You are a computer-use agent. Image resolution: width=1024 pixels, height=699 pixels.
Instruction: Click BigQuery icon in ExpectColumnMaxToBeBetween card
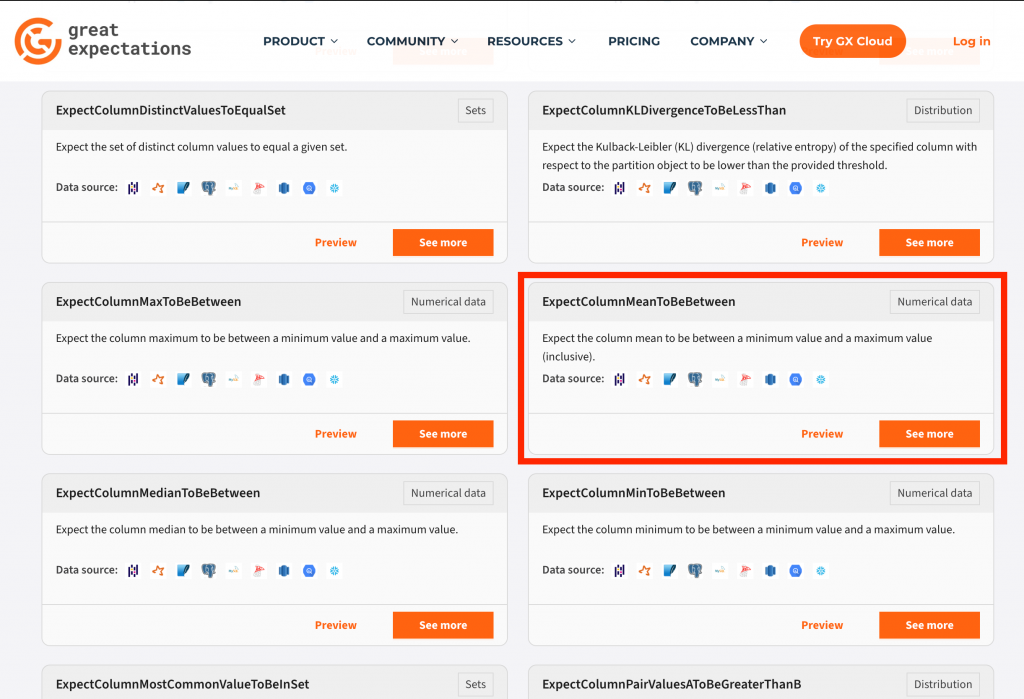click(x=309, y=379)
